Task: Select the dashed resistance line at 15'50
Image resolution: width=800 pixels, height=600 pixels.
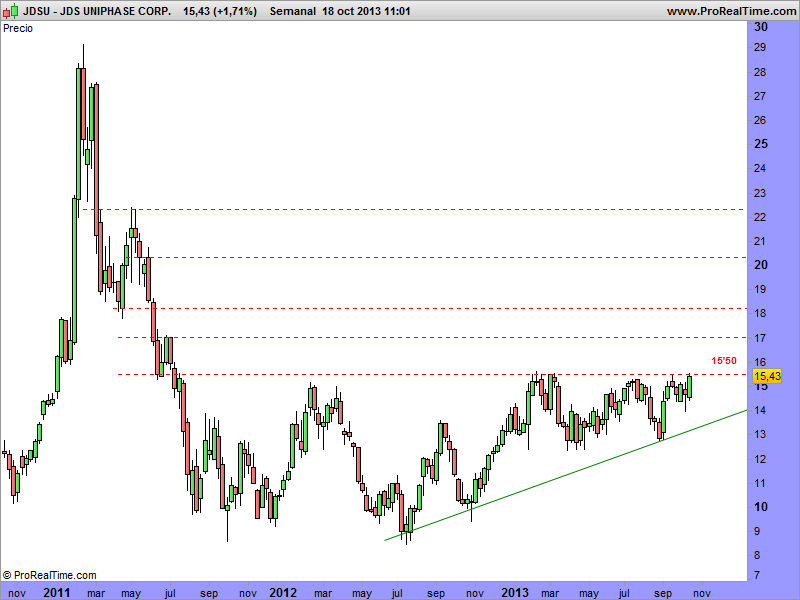Action: (432, 374)
